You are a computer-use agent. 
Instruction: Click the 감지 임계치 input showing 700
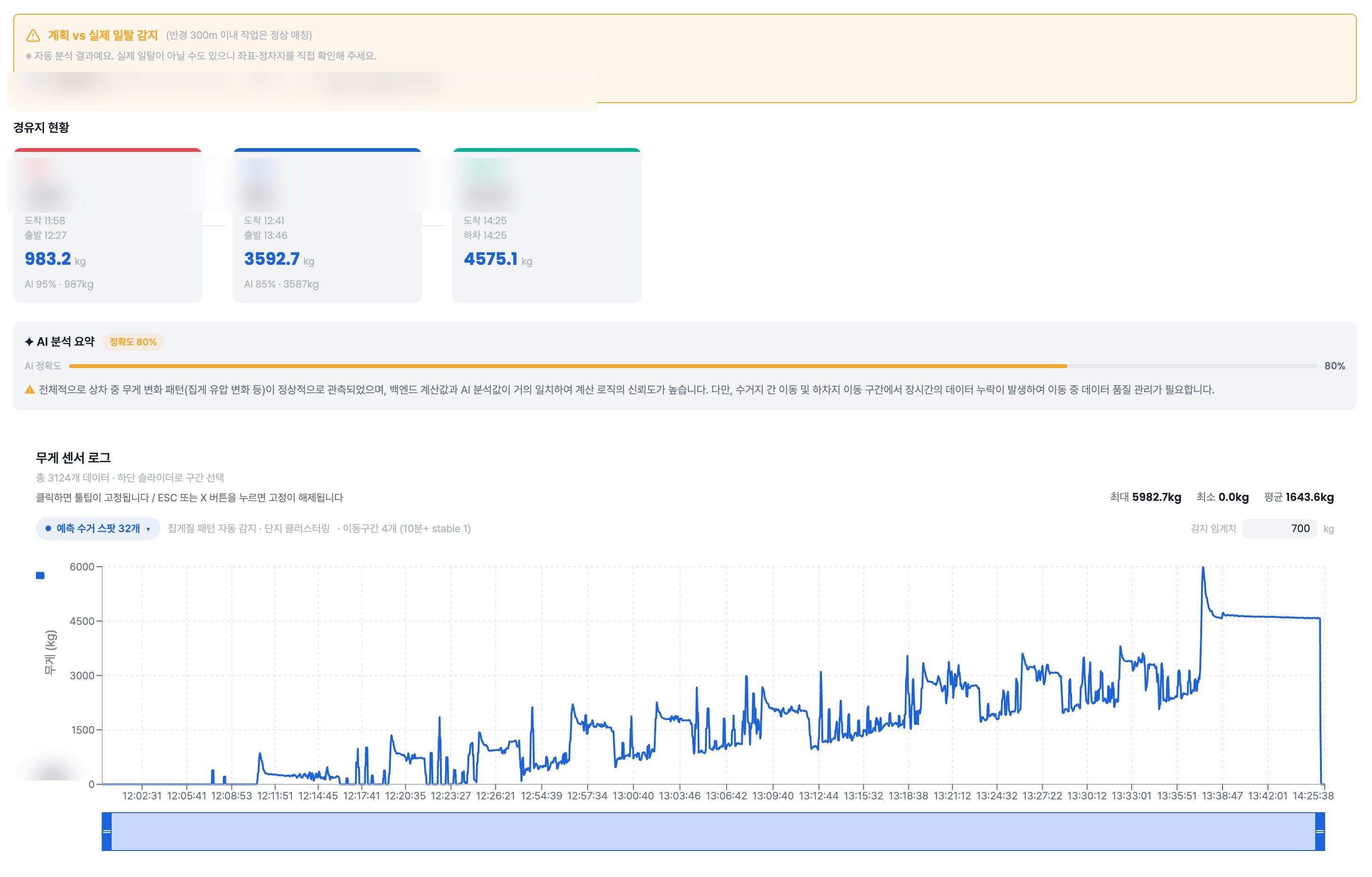point(1279,528)
